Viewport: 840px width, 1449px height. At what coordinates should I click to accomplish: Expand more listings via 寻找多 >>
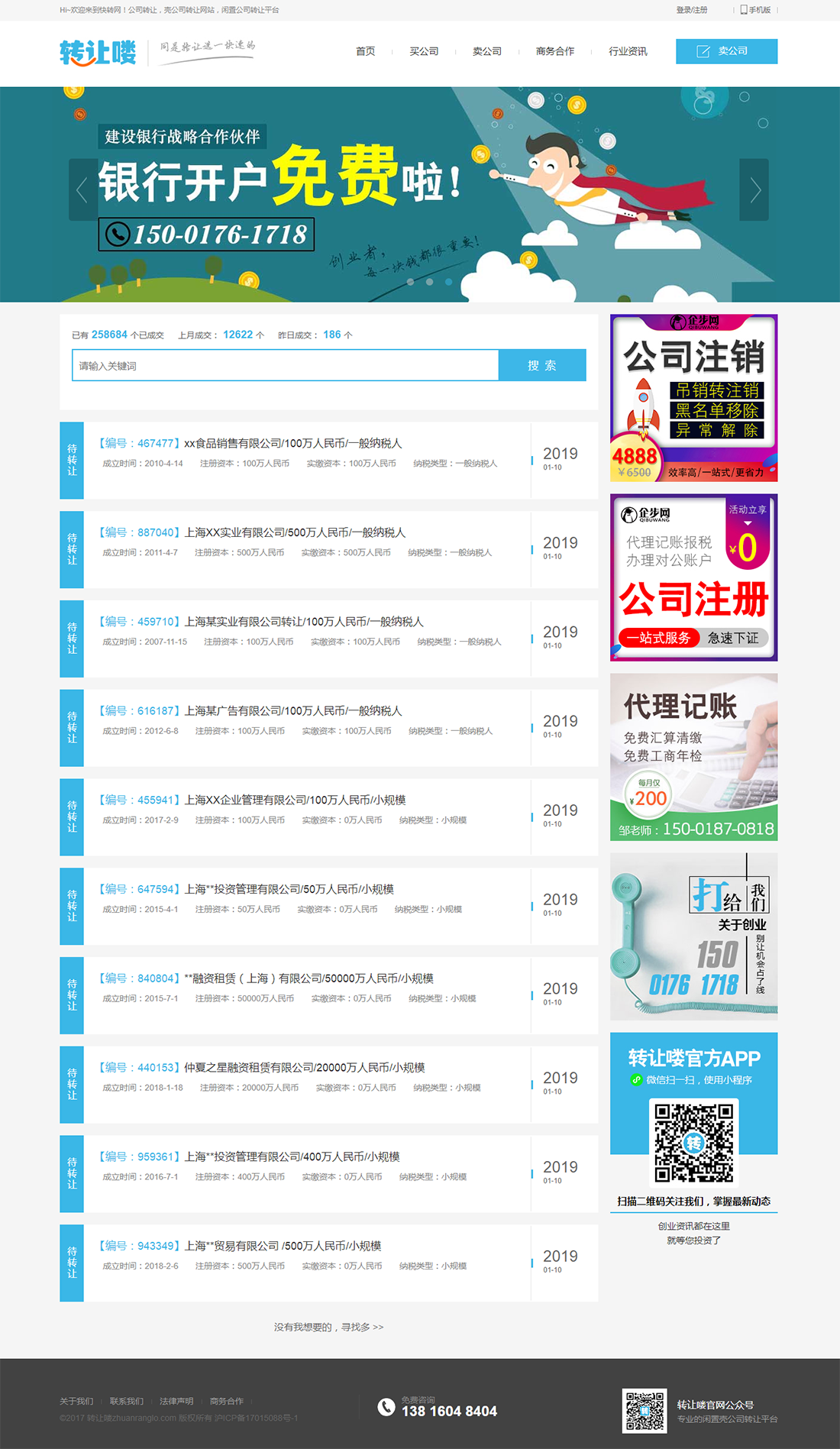[329, 1327]
